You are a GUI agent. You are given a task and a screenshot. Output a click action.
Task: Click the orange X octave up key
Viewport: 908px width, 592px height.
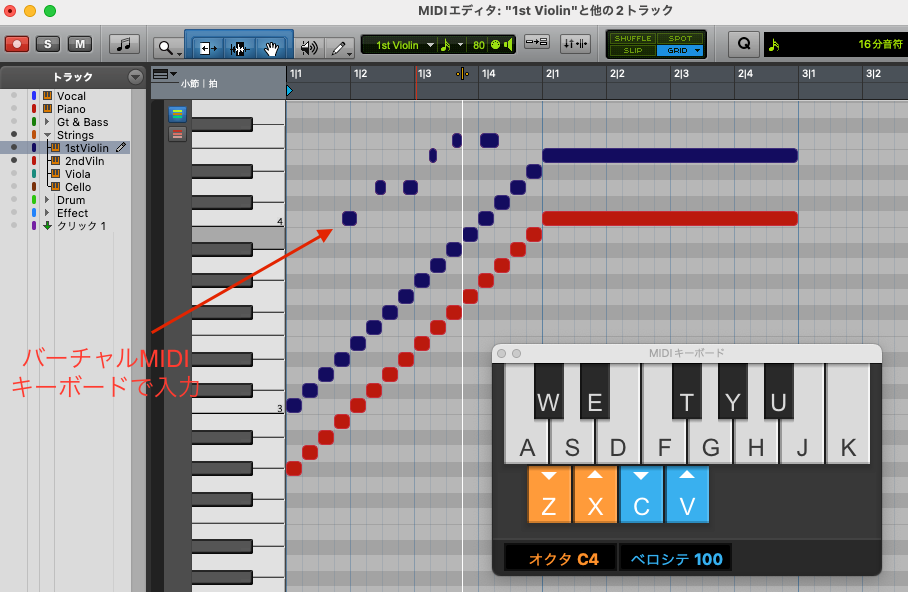click(x=595, y=495)
